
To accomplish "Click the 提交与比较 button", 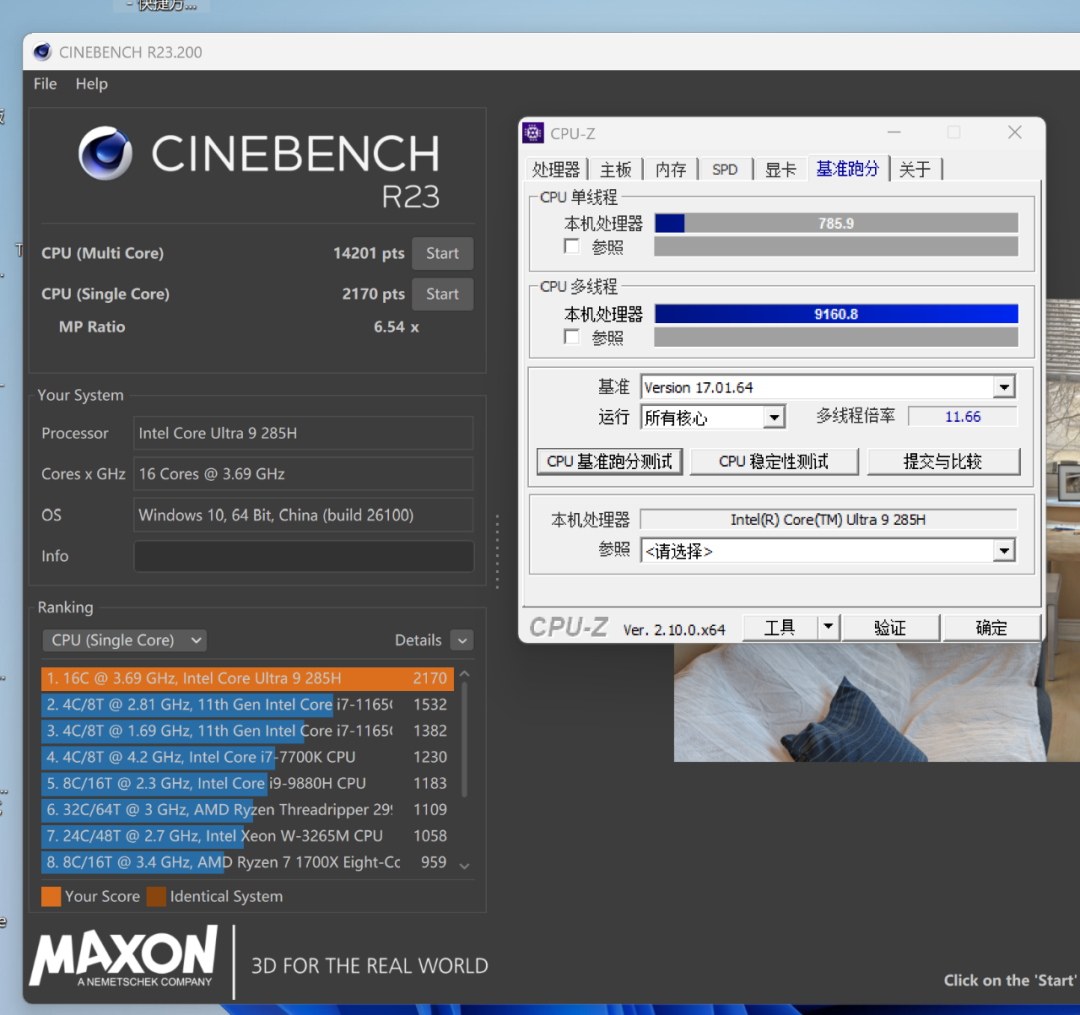I will point(943,461).
